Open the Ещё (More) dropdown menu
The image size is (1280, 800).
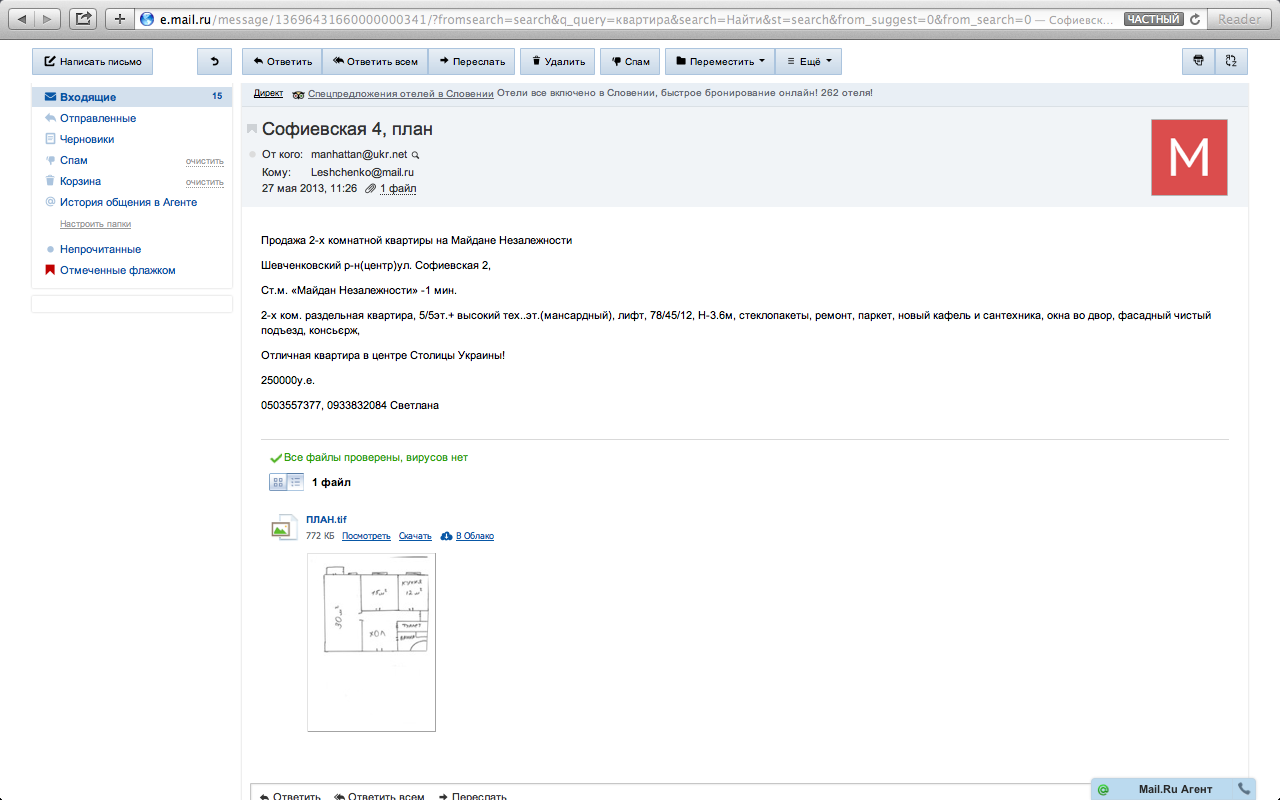click(808, 61)
